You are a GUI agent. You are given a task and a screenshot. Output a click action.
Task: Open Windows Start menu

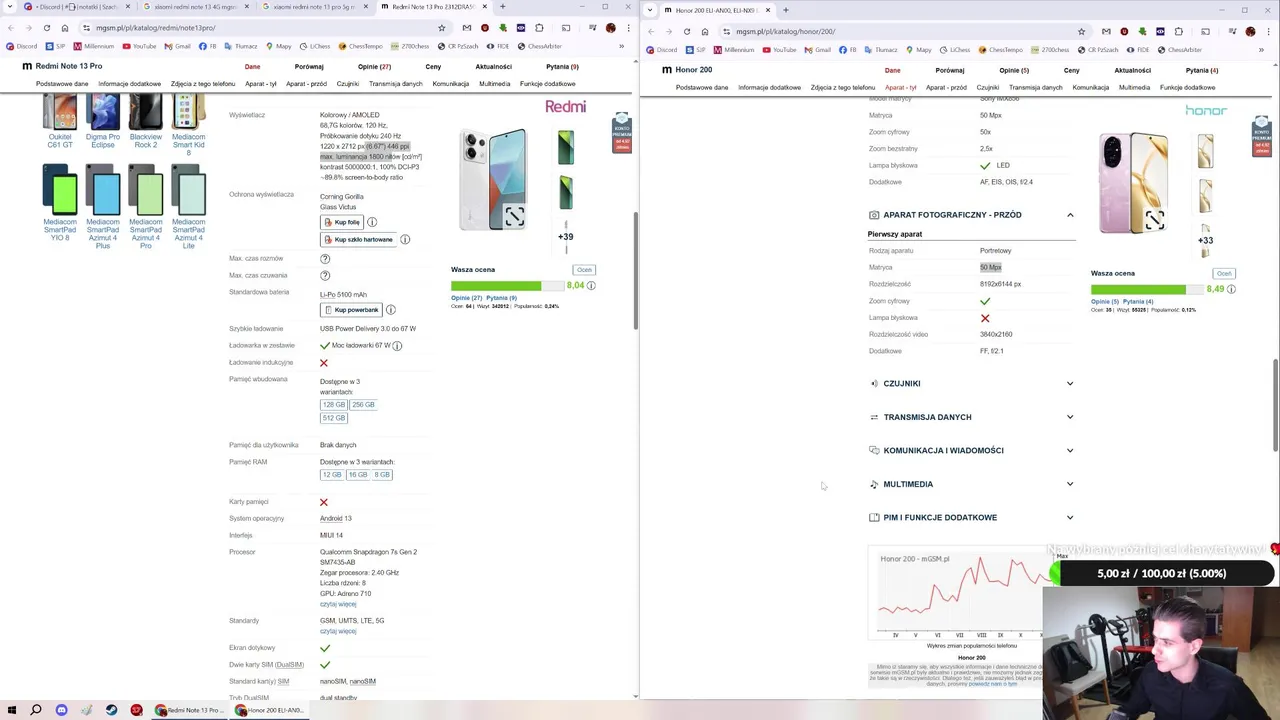(12, 710)
